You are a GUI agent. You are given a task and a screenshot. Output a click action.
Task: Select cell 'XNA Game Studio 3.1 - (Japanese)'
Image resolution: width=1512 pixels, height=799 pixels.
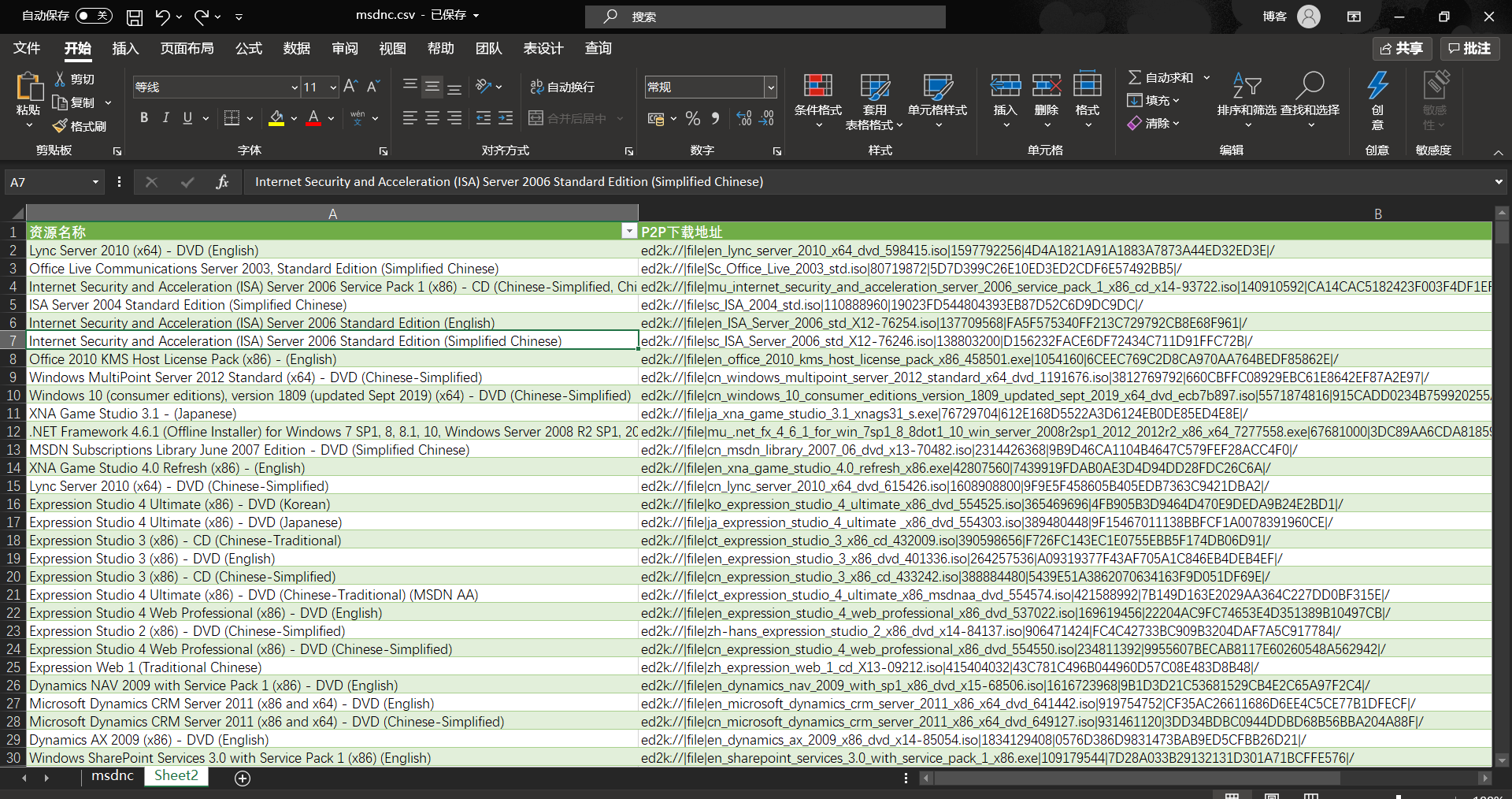(332, 414)
